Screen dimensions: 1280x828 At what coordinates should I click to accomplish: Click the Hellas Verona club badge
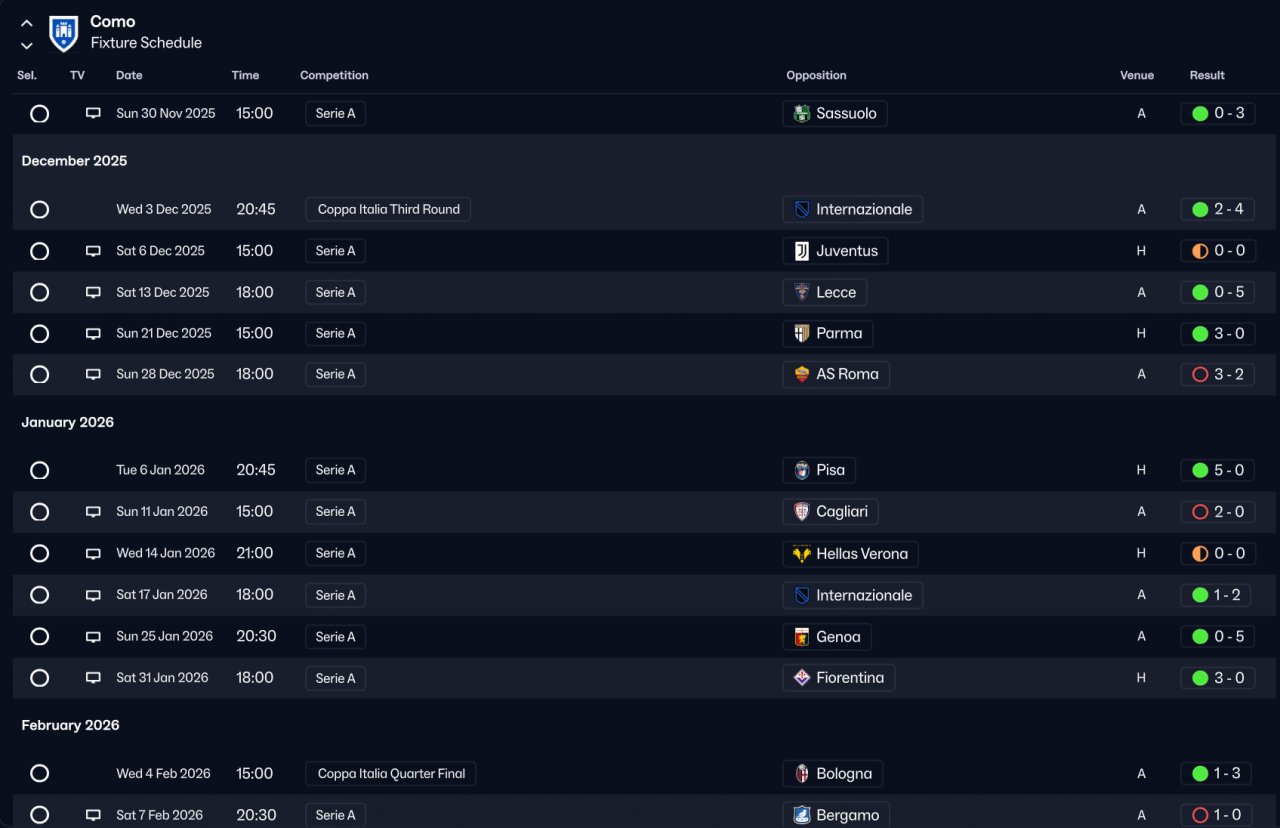pos(801,554)
